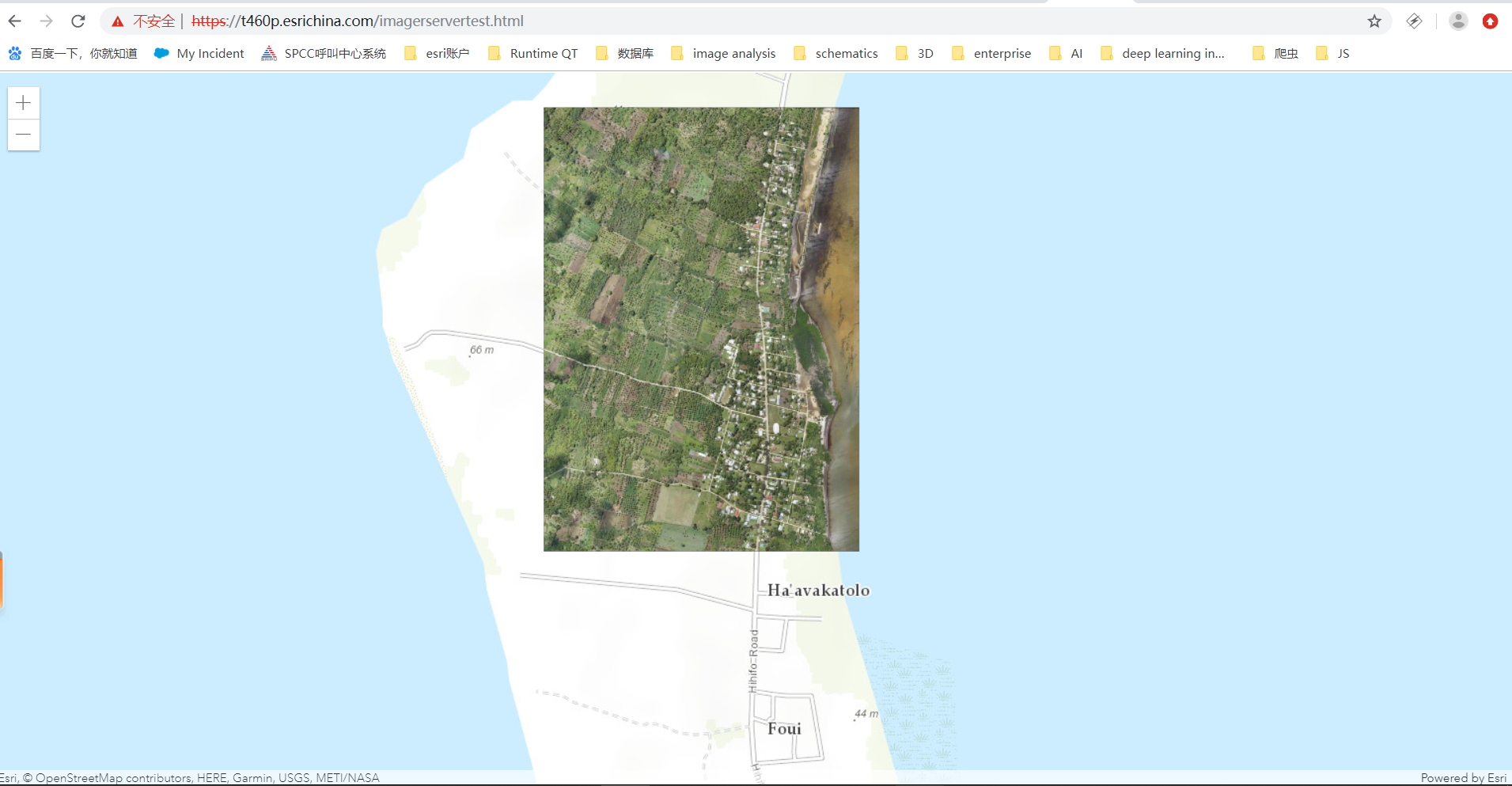Open the red extension icon near address bar
This screenshot has width=1512, height=786.
[x=1491, y=21]
